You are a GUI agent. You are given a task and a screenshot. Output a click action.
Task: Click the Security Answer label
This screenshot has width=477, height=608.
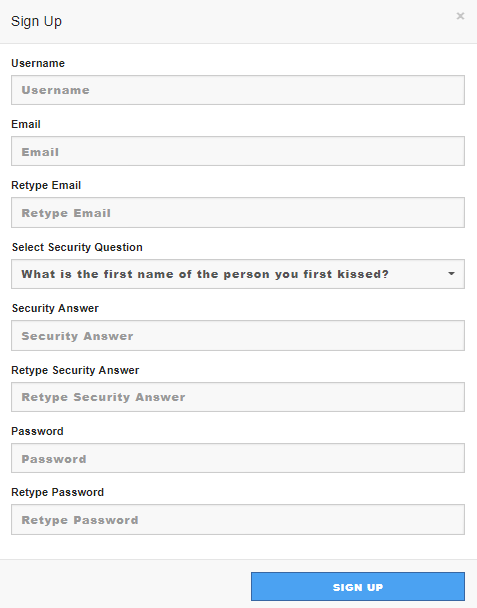click(55, 308)
